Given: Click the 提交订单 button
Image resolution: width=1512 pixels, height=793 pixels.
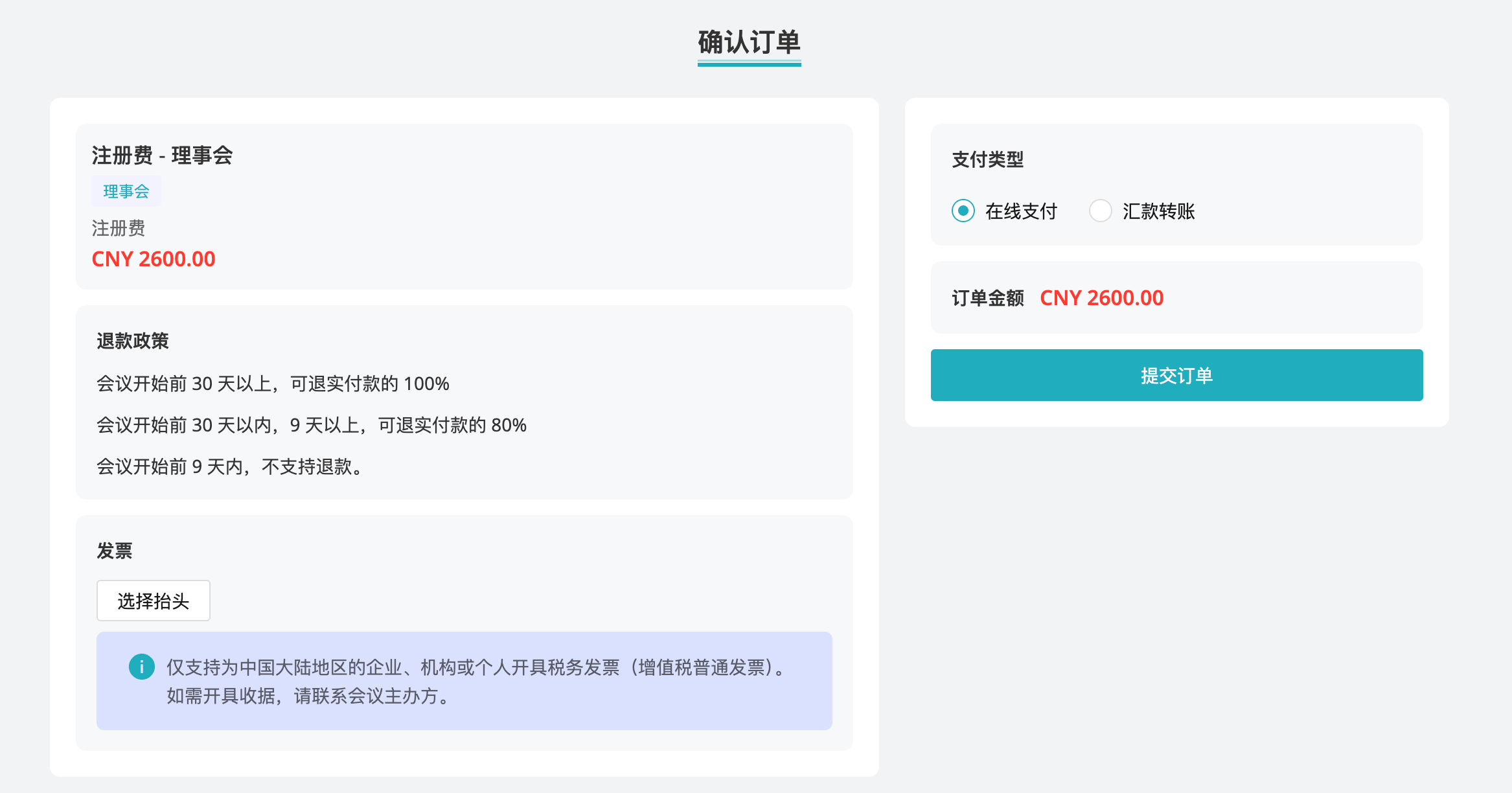Looking at the screenshot, I should [1176, 375].
